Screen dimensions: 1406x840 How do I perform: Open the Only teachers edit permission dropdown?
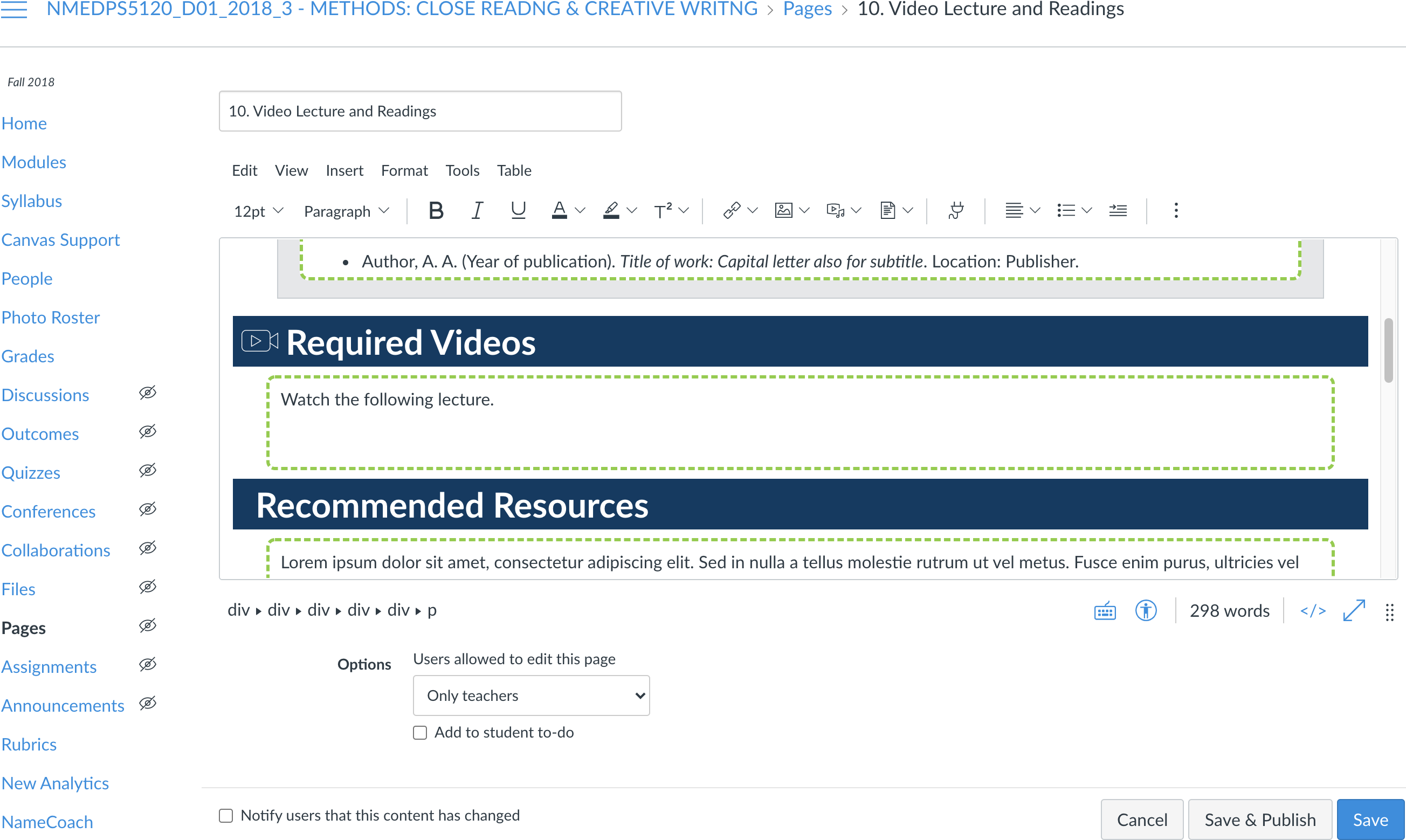click(x=532, y=695)
